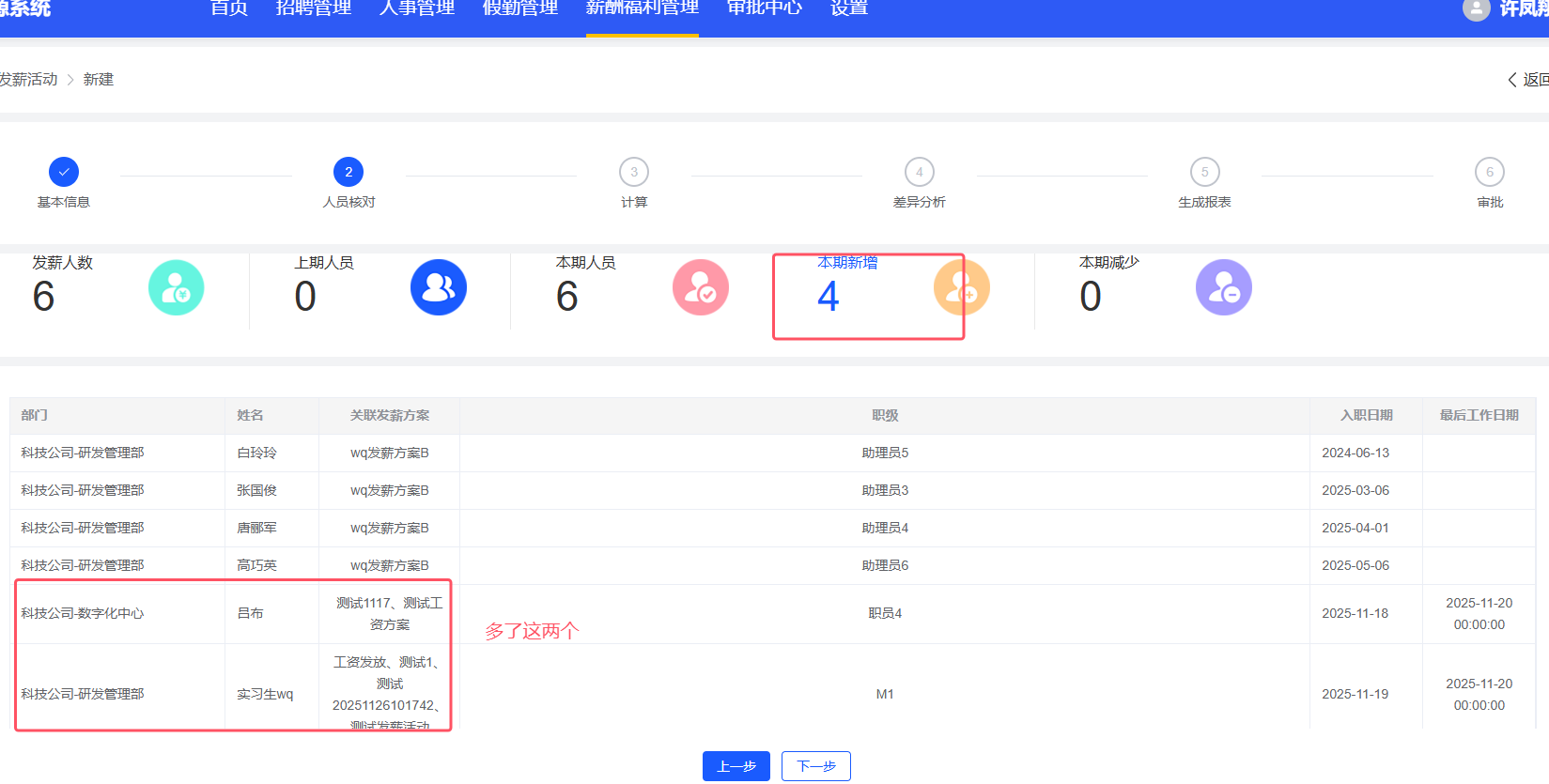Select the name 张国俊 in the table
This screenshot has width=1549, height=784.
click(256, 490)
